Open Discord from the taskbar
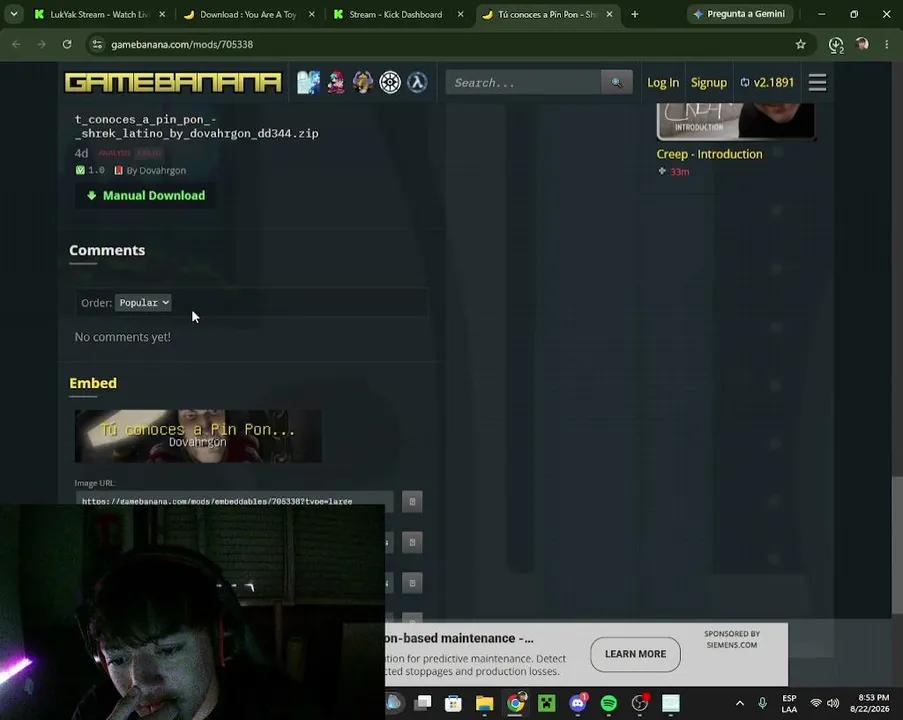The image size is (903, 720). click(x=578, y=703)
